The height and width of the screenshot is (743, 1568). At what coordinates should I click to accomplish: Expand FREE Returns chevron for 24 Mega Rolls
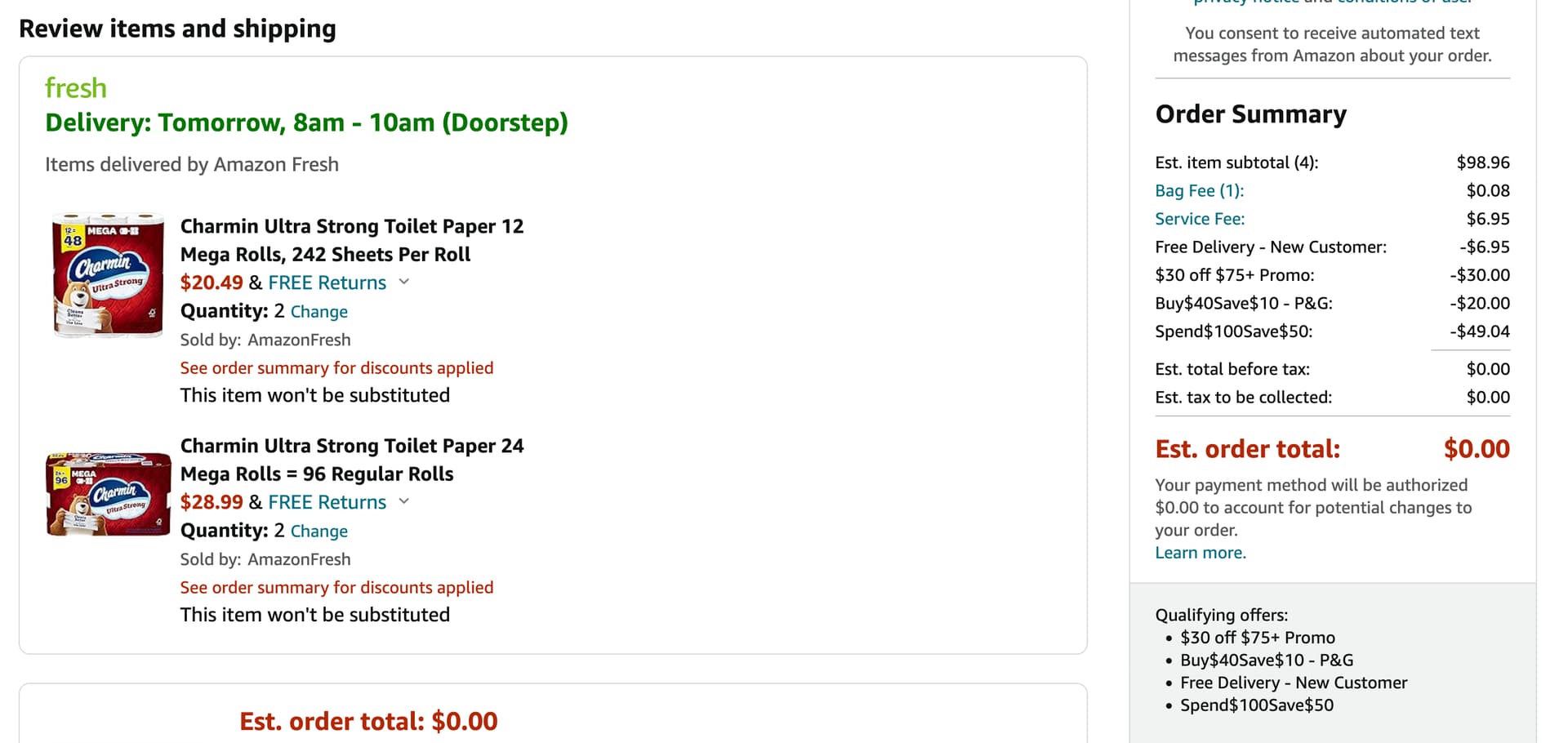pyautogui.click(x=403, y=502)
